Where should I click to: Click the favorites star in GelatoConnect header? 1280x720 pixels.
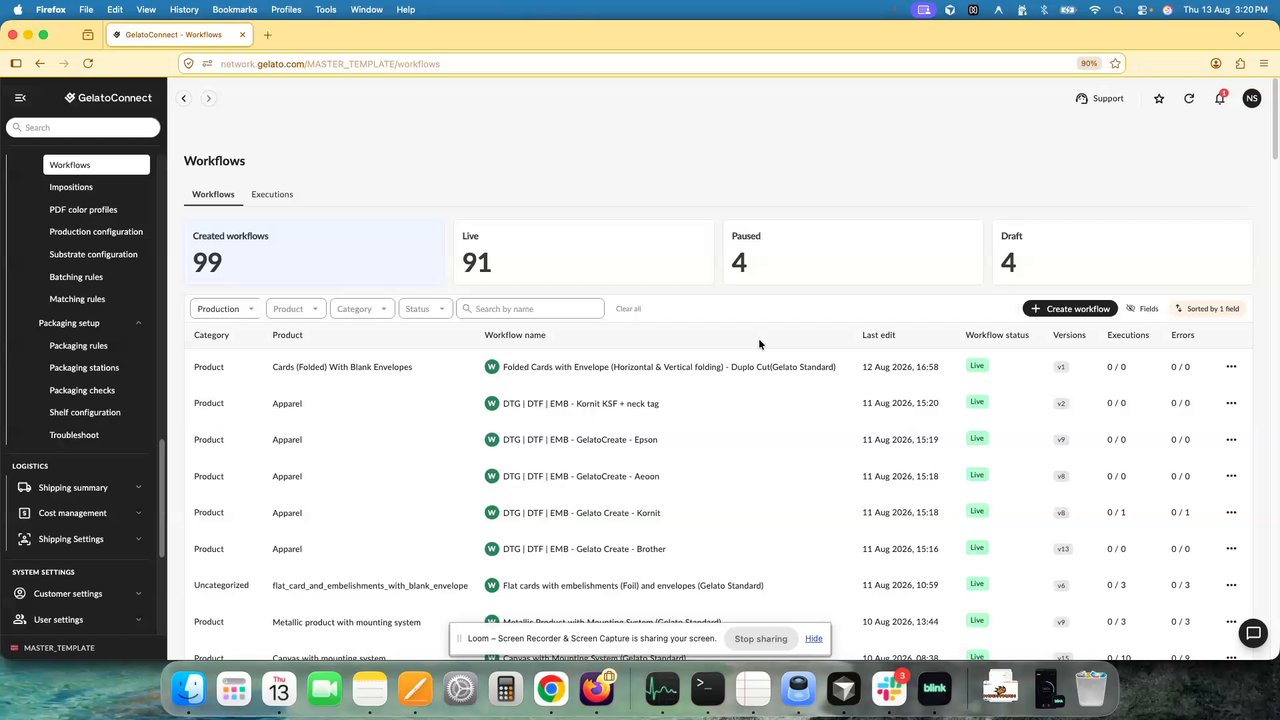(1159, 98)
